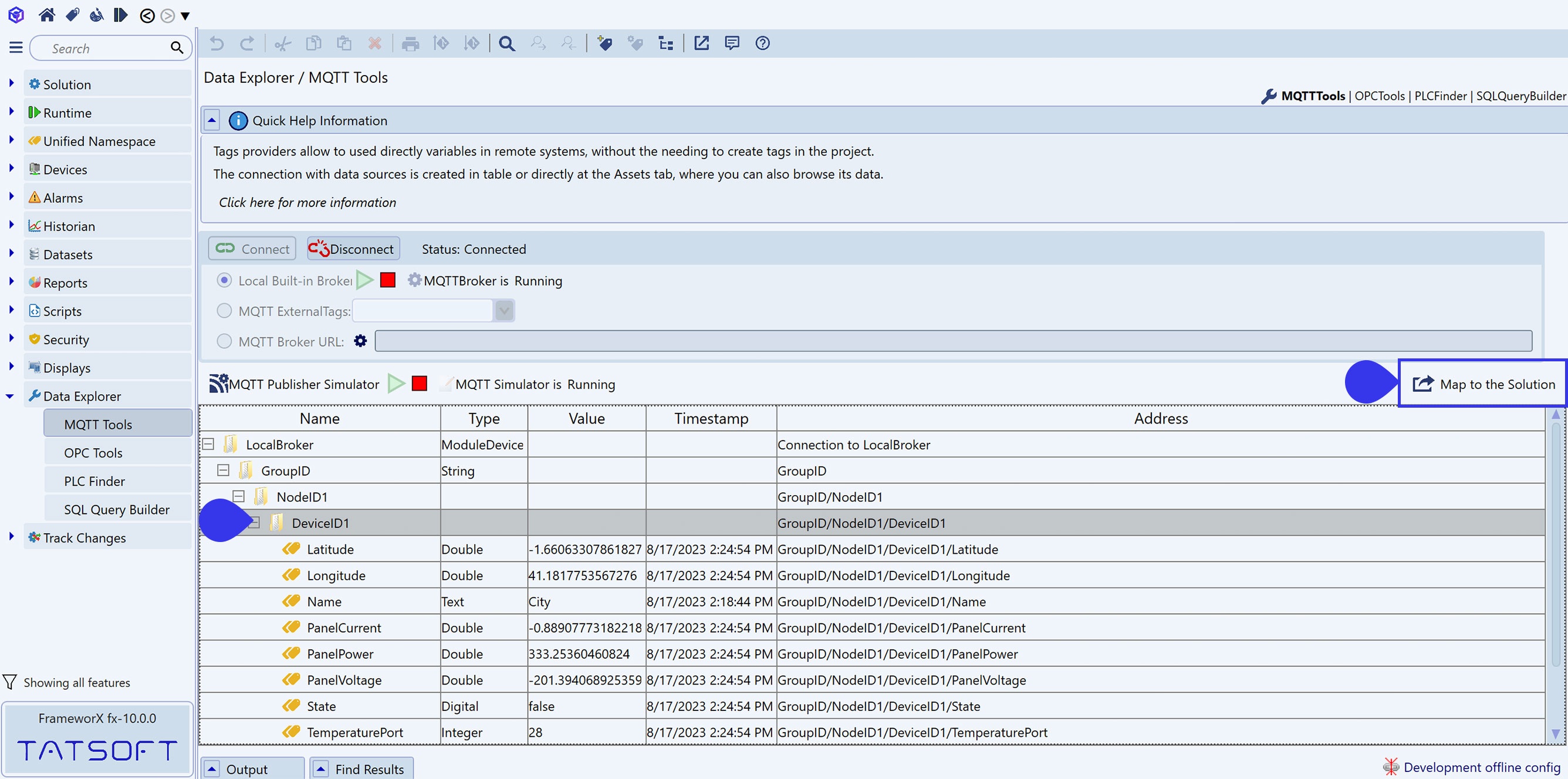This screenshot has height=779, width=1568.
Task: Expand the Solution sidebar section arrow
Action: [x=11, y=83]
